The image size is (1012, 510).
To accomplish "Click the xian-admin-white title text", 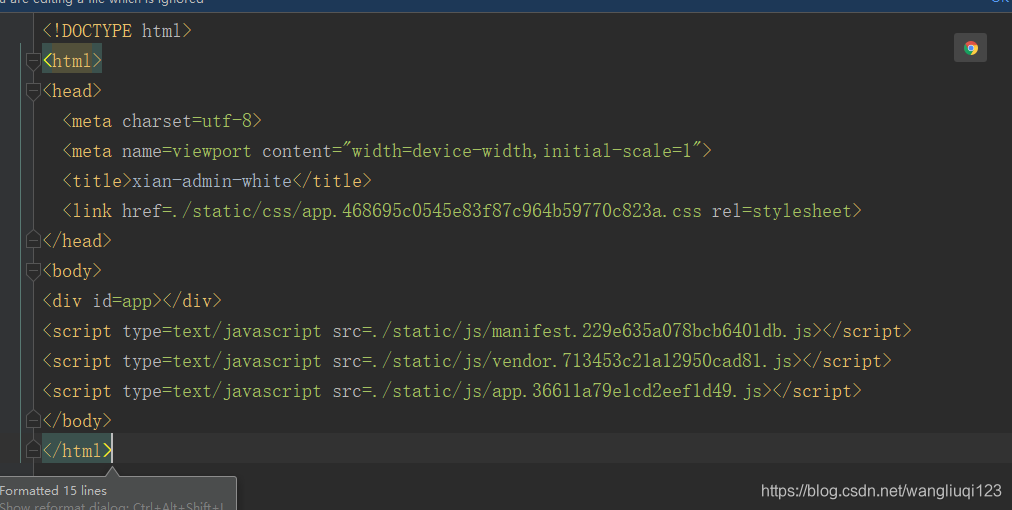I will tap(212, 181).
